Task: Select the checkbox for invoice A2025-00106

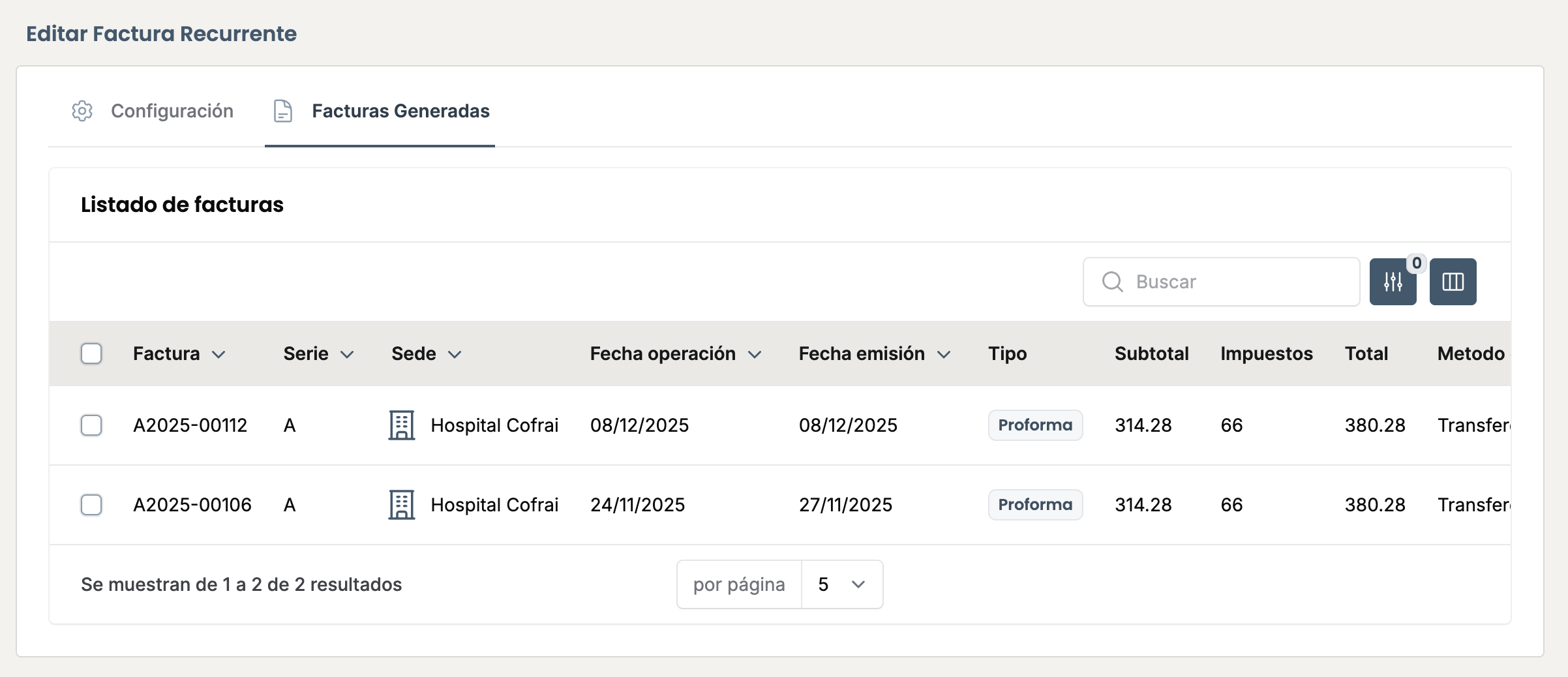Action: 91,505
